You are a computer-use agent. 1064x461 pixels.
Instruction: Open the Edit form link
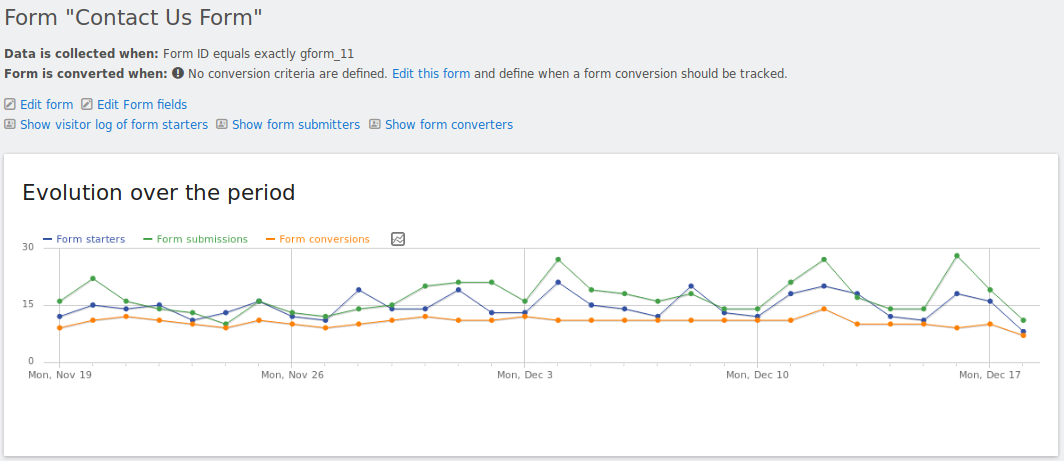point(46,104)
